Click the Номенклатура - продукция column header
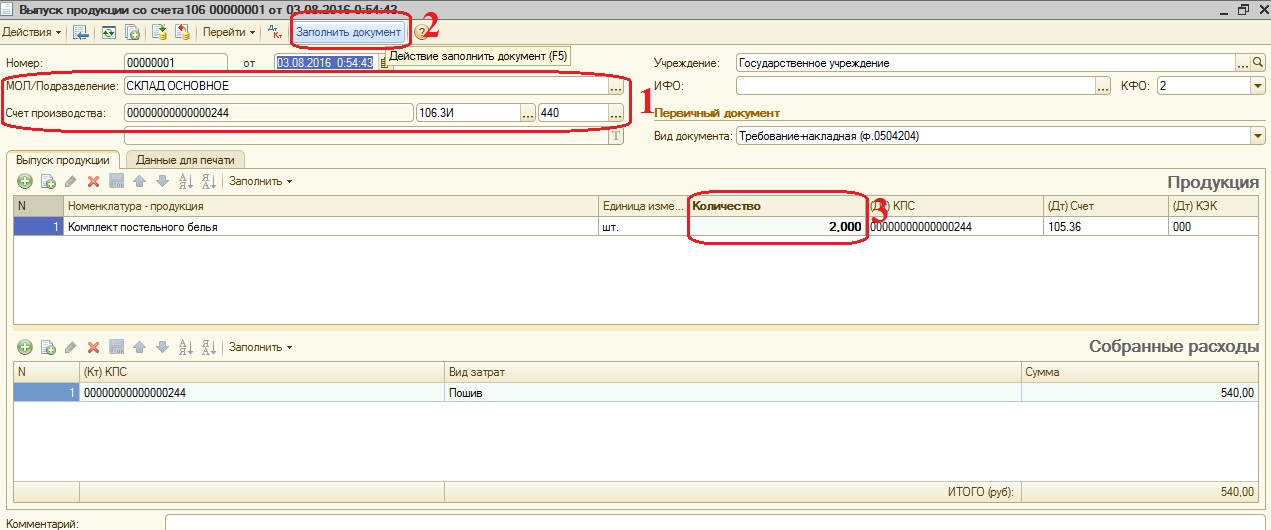 click(331, 206)
